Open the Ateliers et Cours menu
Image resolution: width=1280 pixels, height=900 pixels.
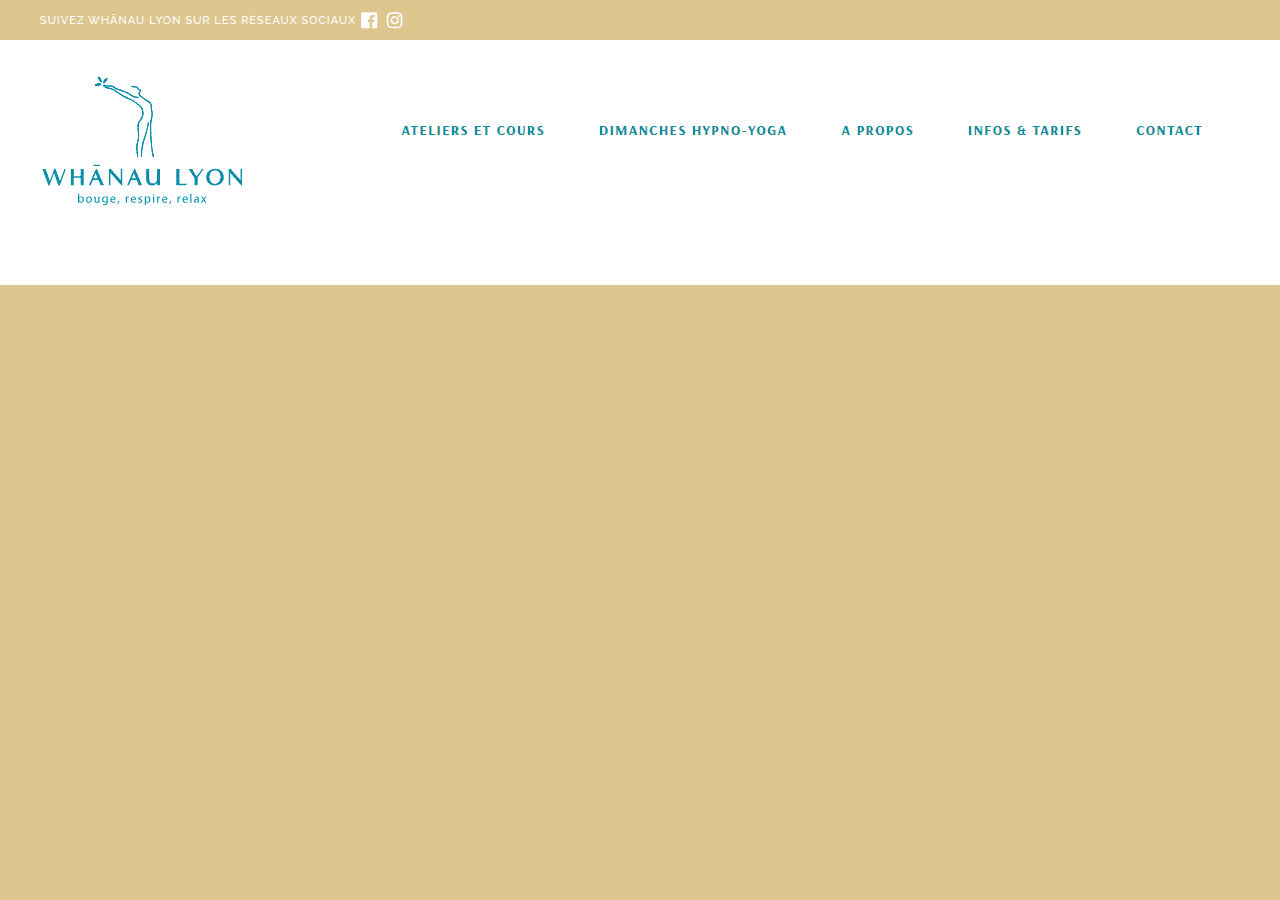point(473,131)
